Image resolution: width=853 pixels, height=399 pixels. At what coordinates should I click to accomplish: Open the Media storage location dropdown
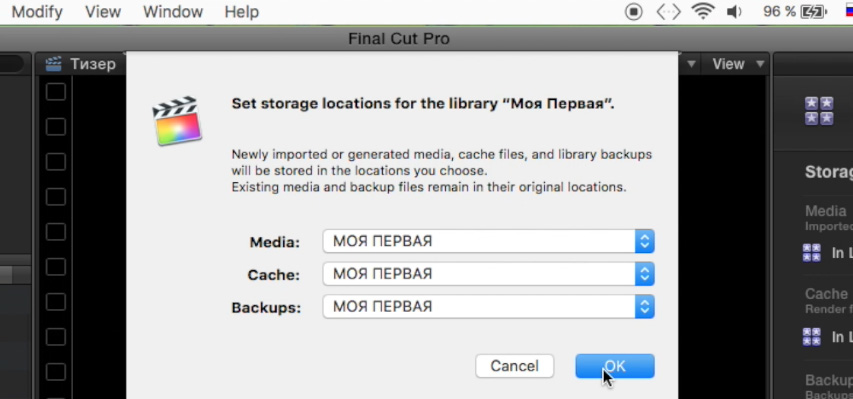click(489, 241)
